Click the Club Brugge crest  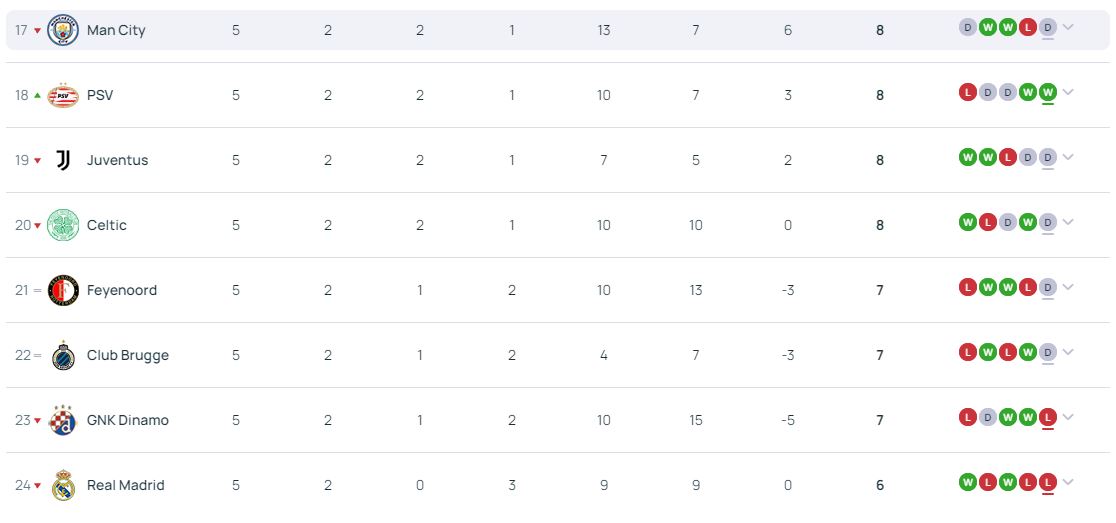[63, 355]
